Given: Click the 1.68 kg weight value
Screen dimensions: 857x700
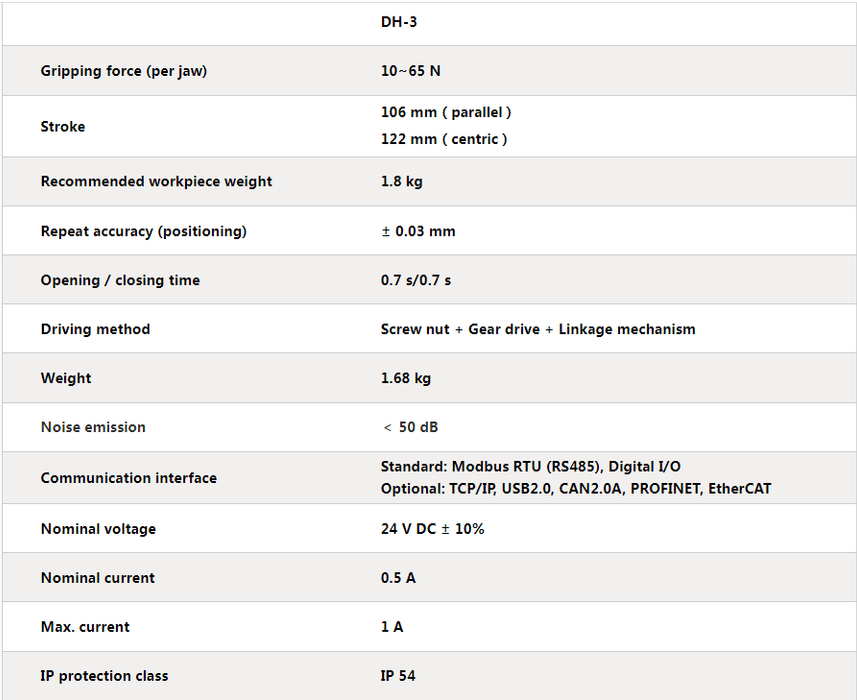Looking at the screenshot, I should point(406,378).
